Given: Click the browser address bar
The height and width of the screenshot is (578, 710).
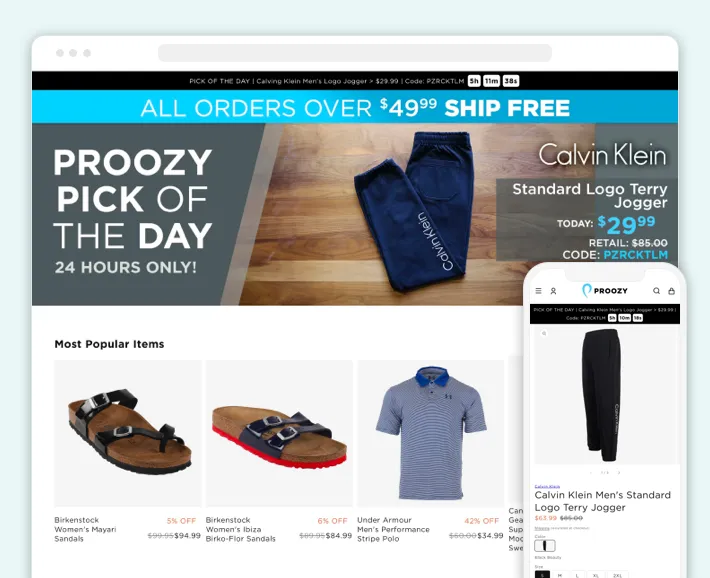Looking at the screenshot, I should point(355,53).
